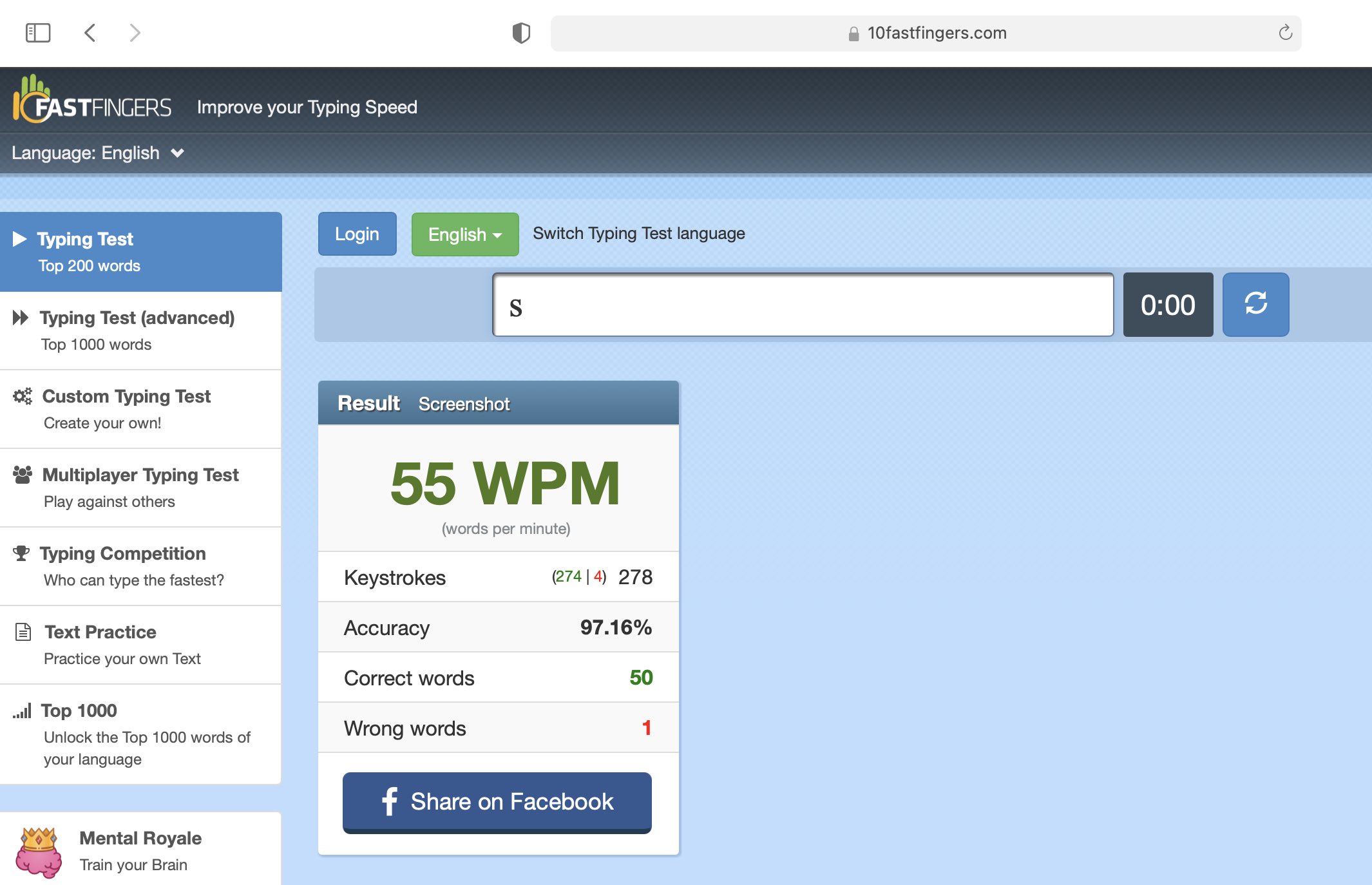Click the Login button
The width and height of the screenshot is (1372, 885).
[x=357, y=234]
